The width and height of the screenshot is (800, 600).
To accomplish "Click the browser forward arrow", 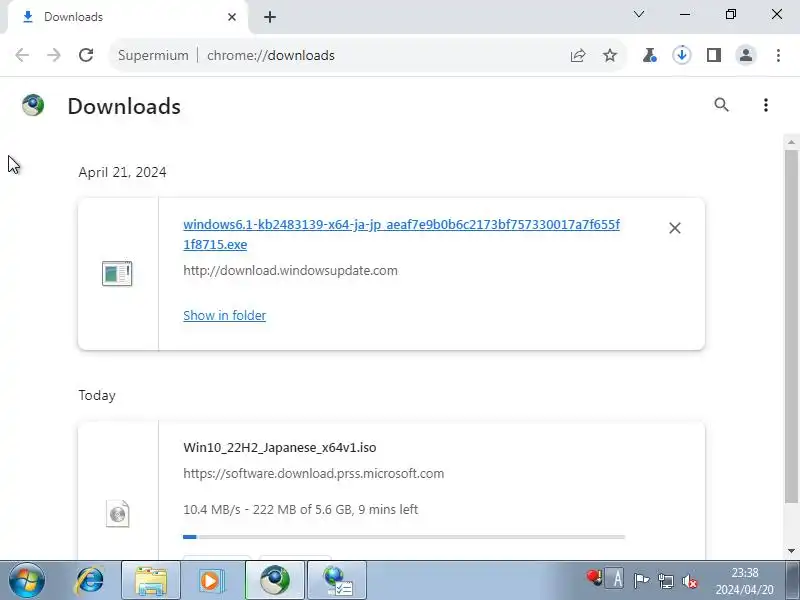I will (x=54, y=55).
